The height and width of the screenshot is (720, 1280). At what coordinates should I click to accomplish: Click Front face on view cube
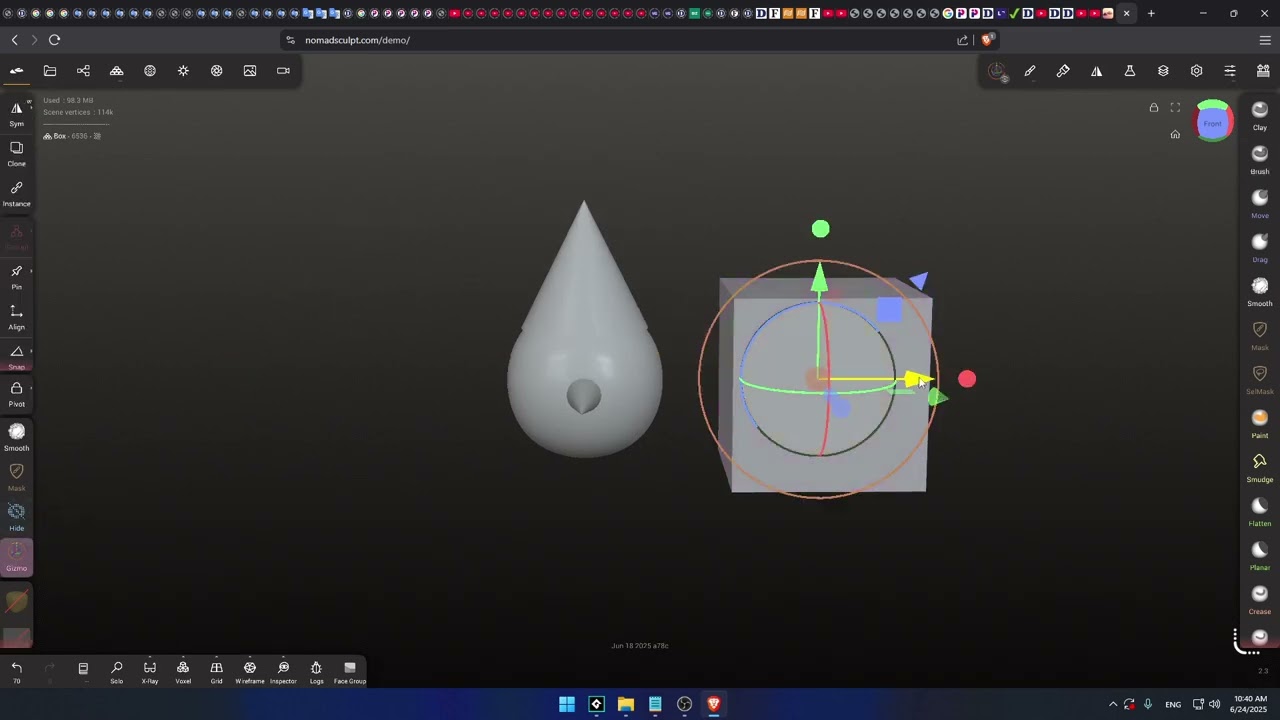click(x=1213, y=123)
